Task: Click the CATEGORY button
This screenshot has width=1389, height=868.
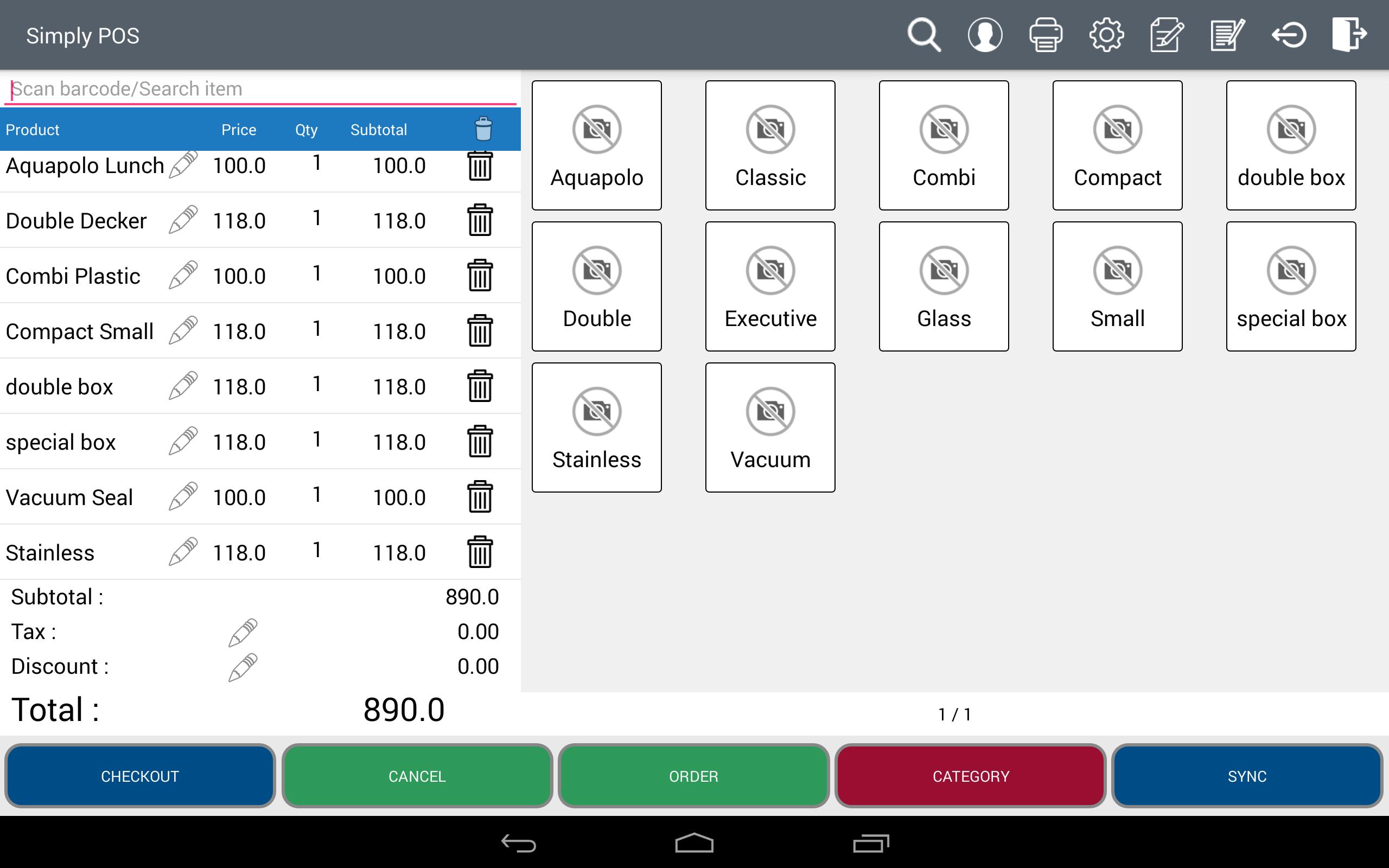Action: [971, 776]
